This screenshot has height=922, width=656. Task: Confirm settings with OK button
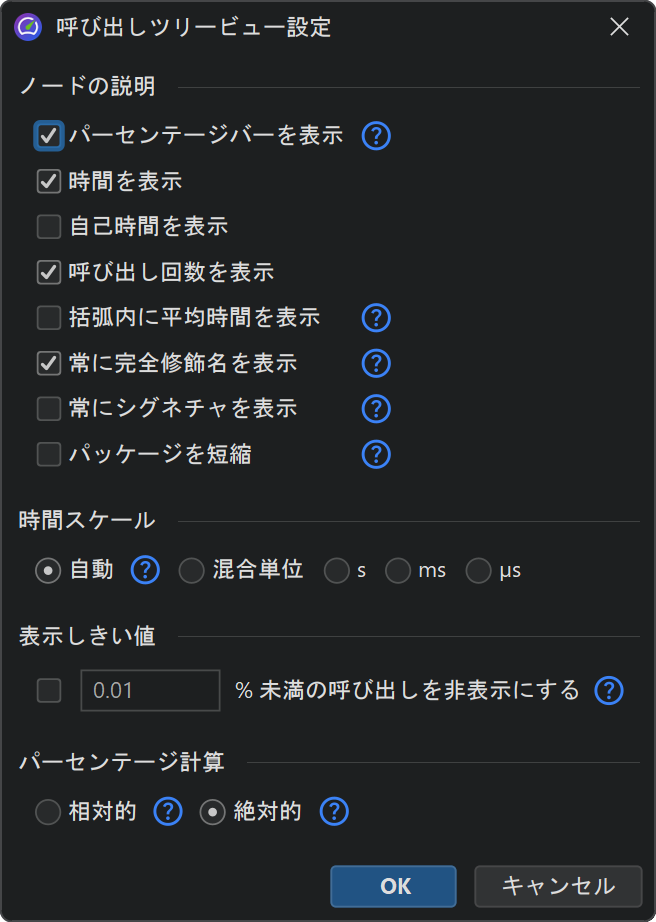(x=394, y=886)
